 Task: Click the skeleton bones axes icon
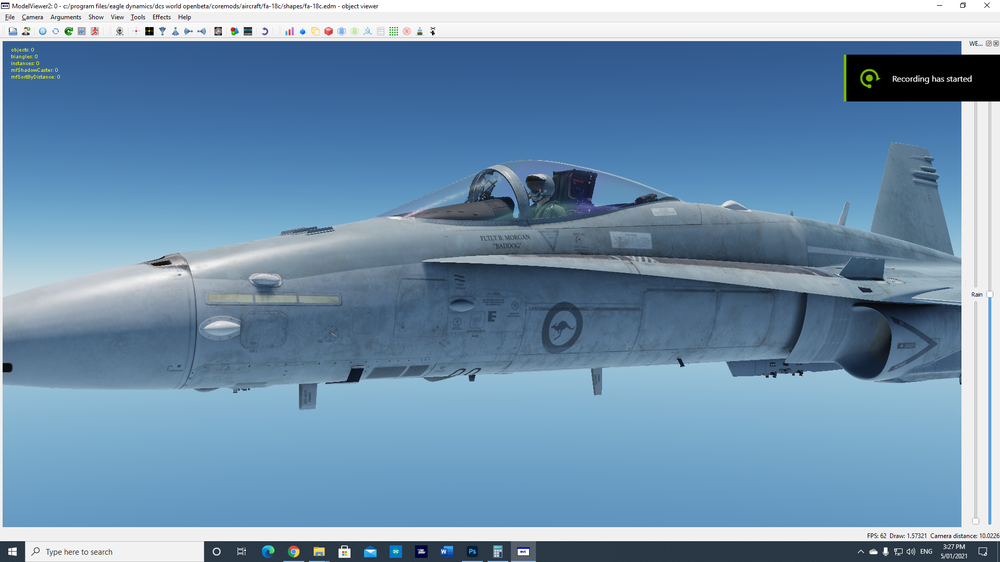368,31
